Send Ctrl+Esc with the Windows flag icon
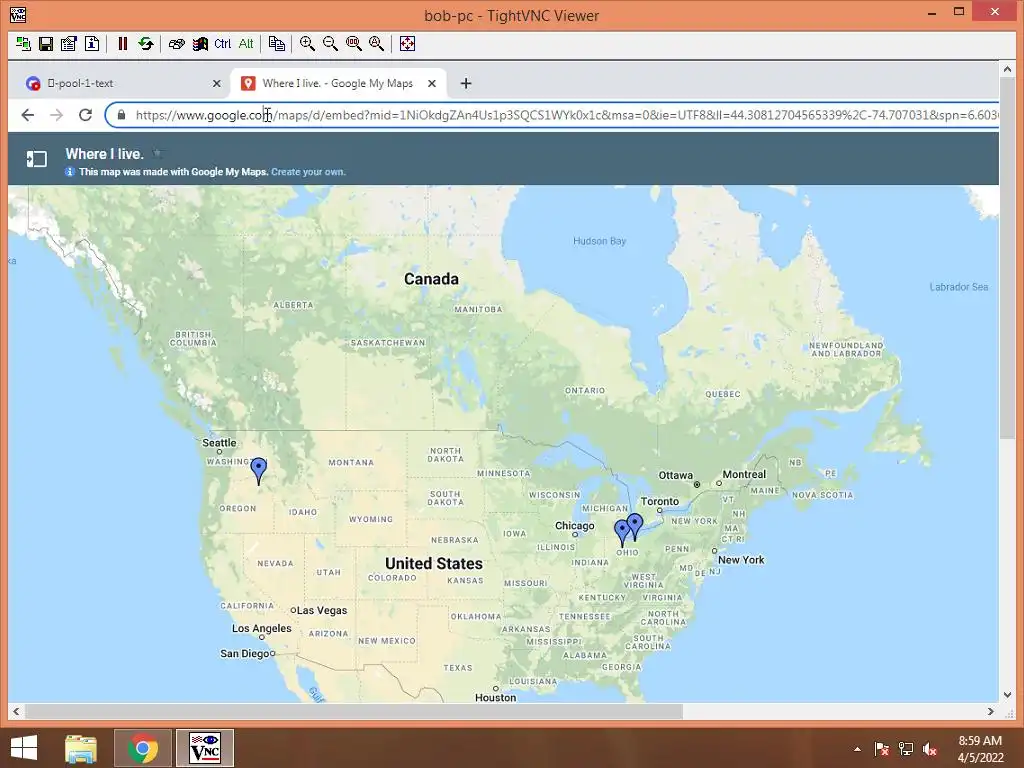Image resolution: width=1024 pixels, height=768 pixels. coord(200,44)
